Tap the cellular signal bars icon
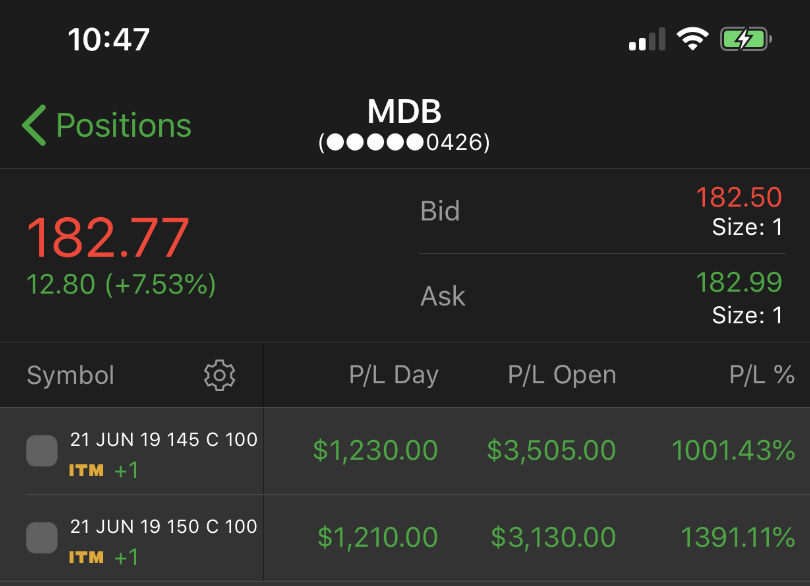 (647, 40)
